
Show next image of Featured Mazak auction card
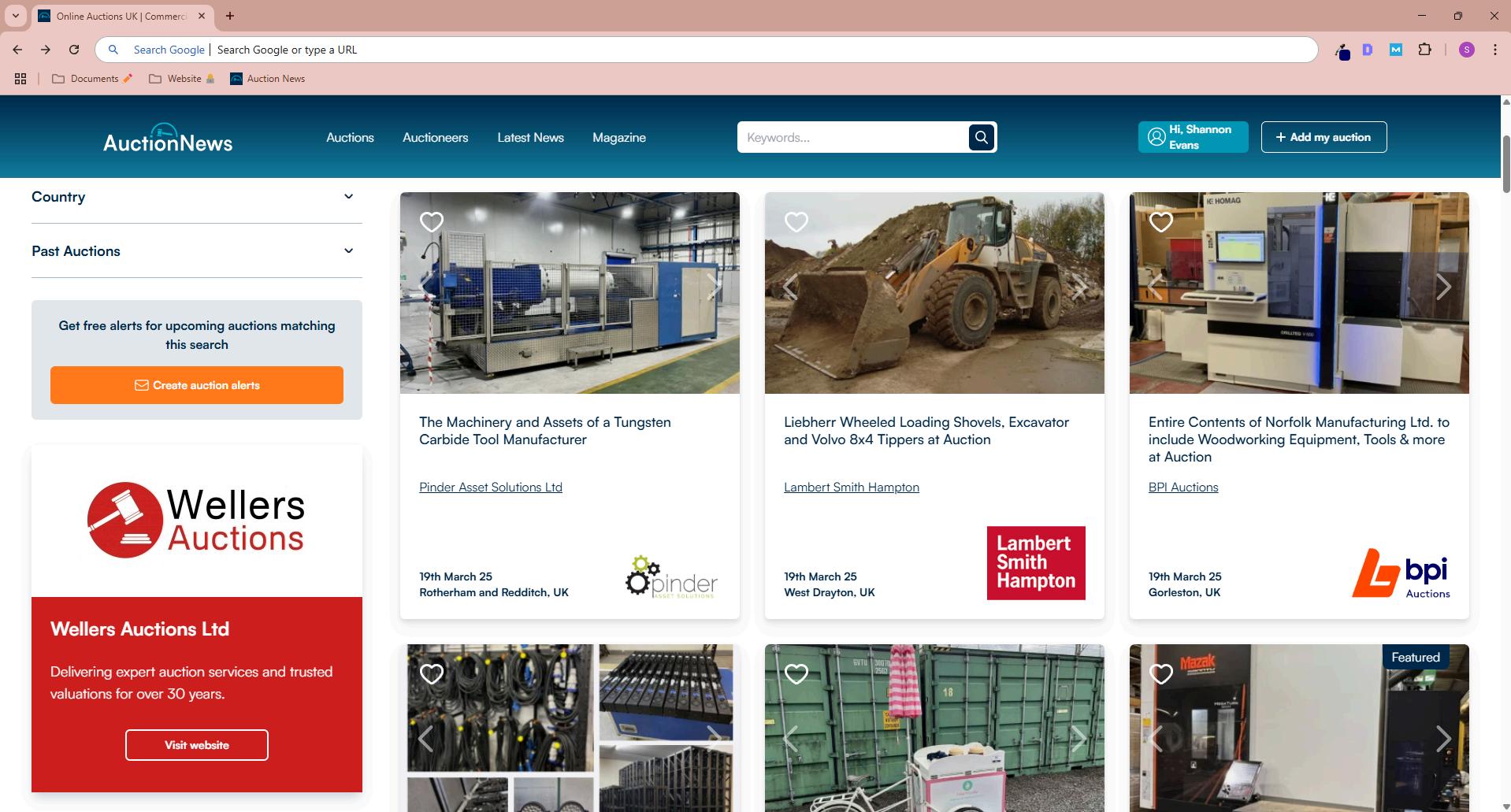(1443, 739)
